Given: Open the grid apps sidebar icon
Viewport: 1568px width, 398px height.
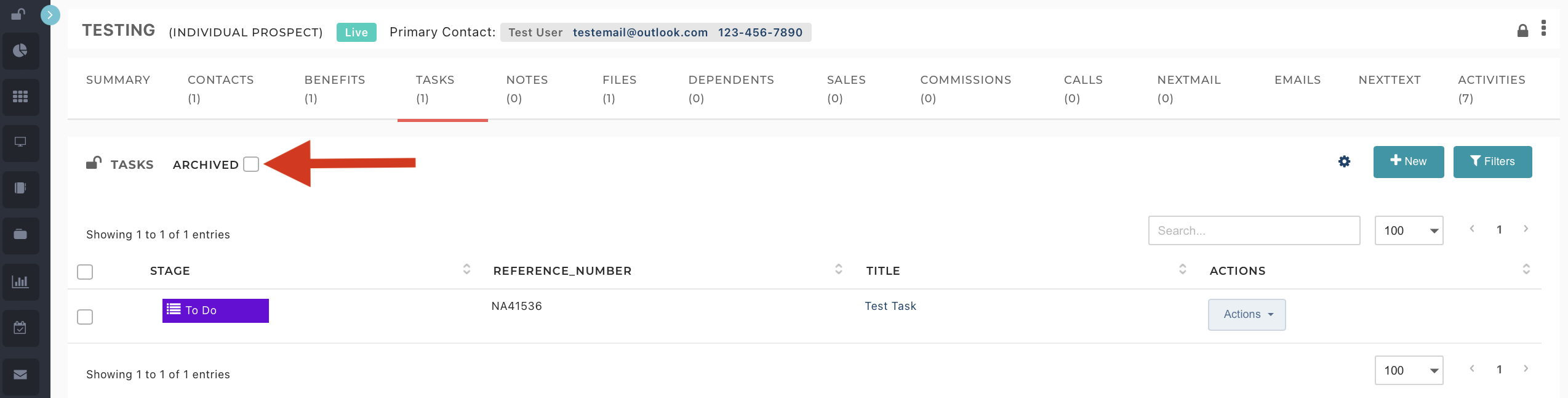Looking at the screenshot, I should coord(20,97).
